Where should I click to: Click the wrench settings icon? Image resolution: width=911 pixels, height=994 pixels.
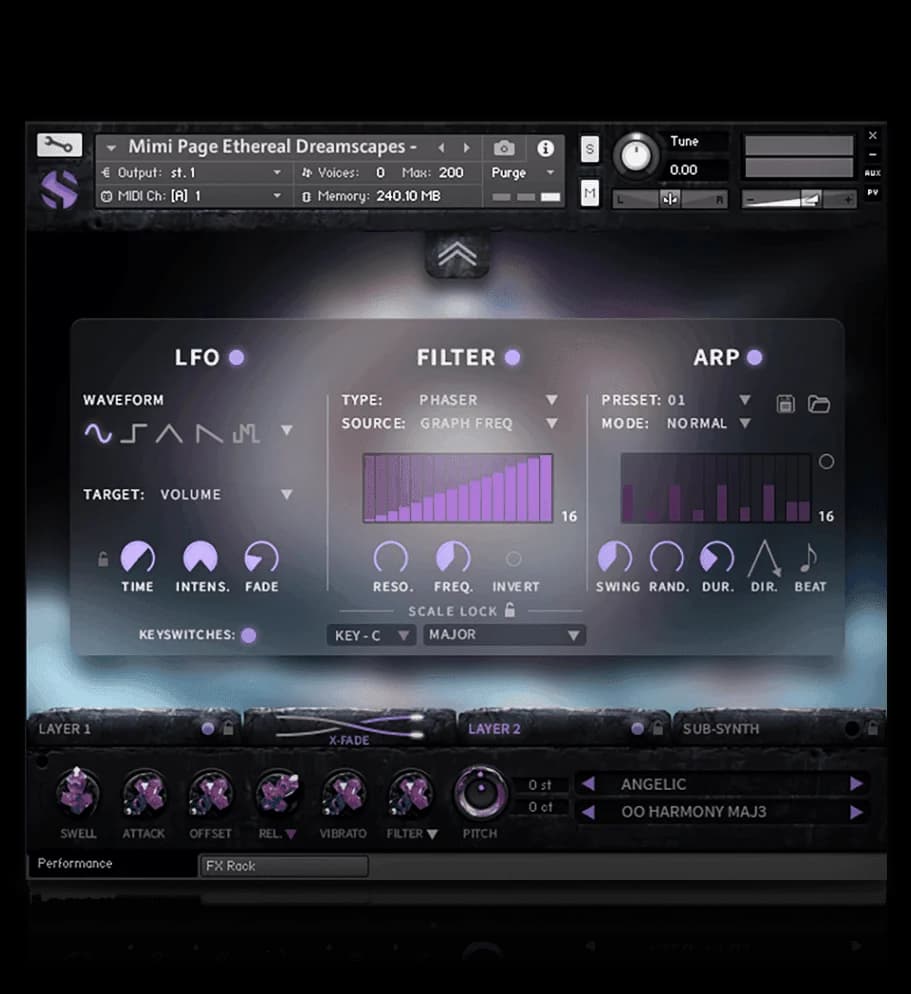[x=59, y=145]
